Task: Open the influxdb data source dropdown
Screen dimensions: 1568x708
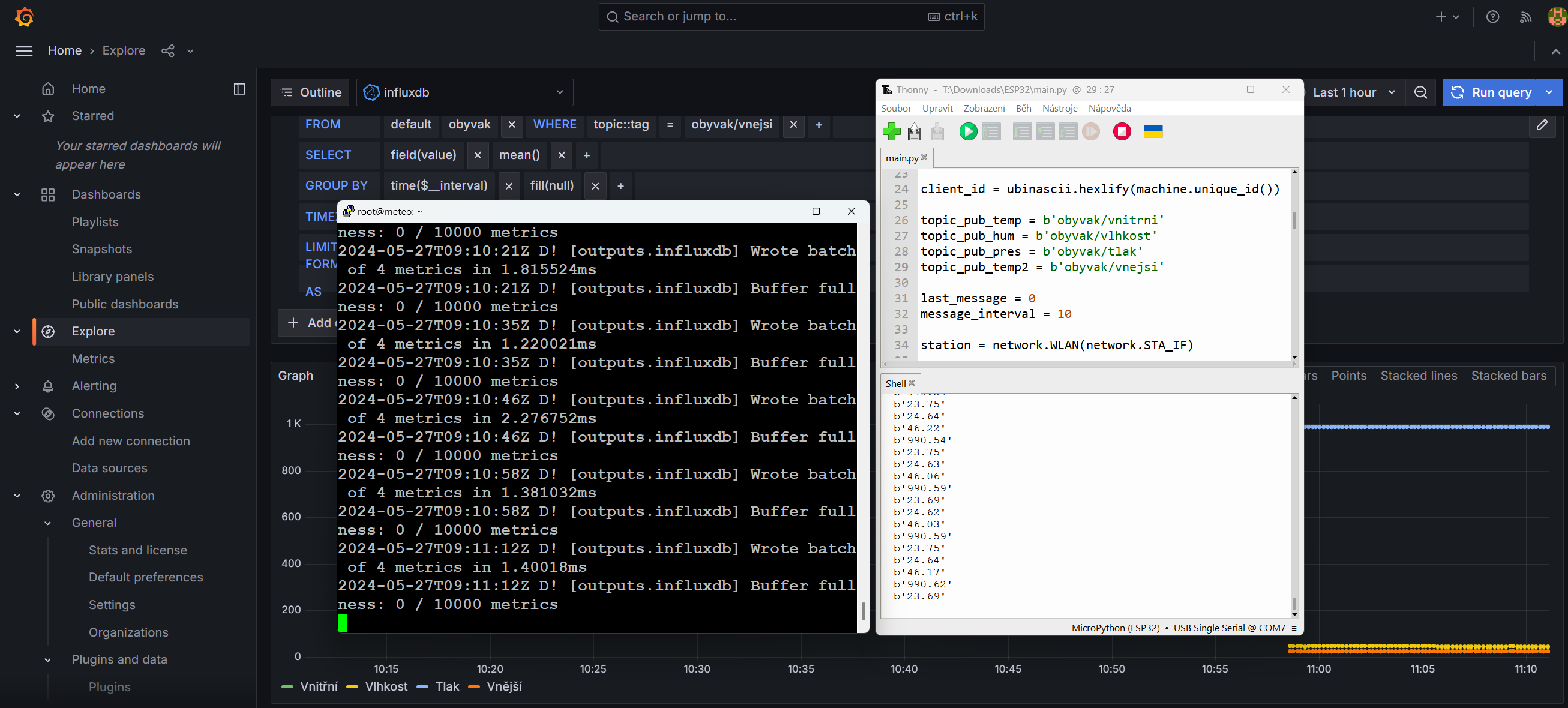Action: (464, 92)
